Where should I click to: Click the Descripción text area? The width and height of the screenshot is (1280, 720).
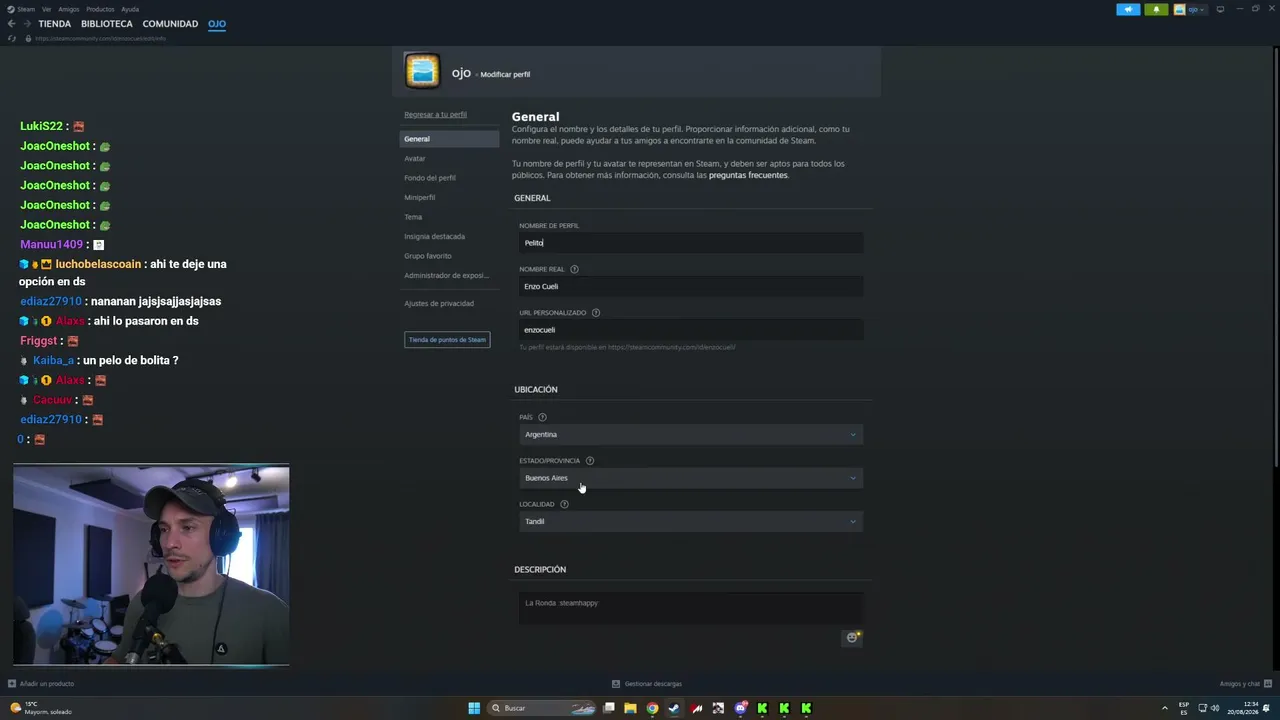691,609
